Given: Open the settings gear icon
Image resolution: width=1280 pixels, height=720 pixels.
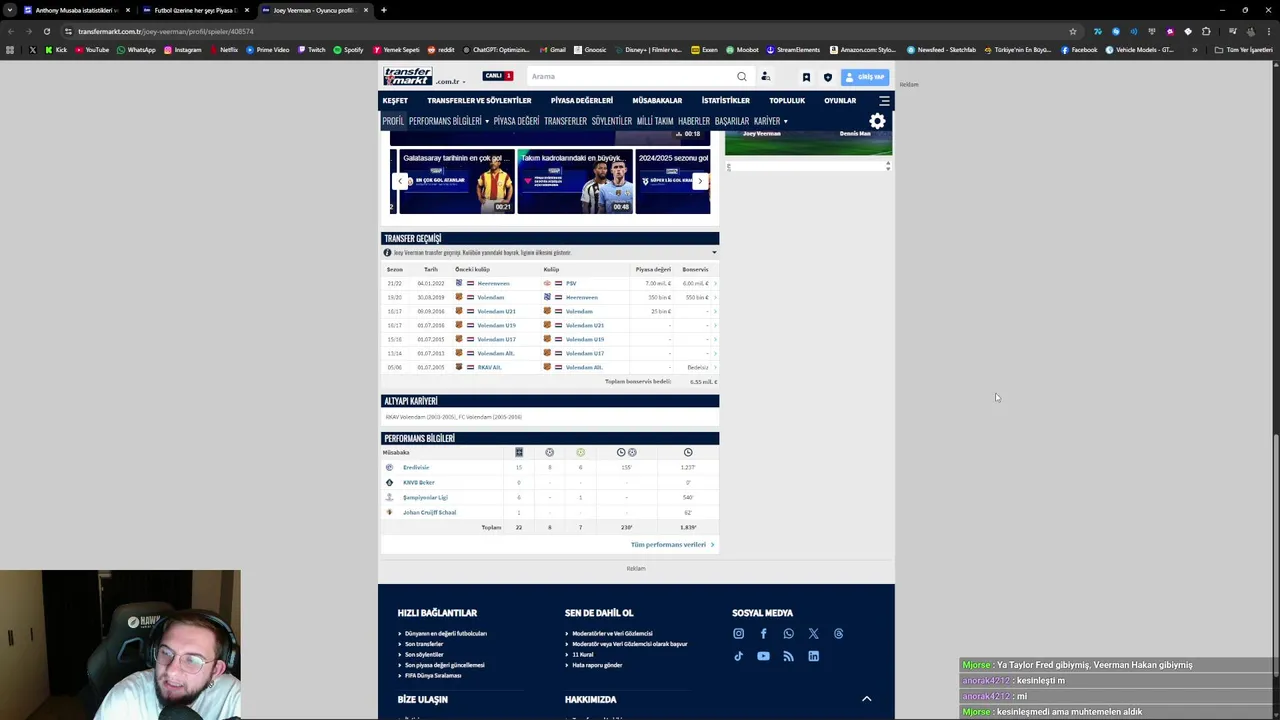Looking at the screenshot, I should (877, 121).
